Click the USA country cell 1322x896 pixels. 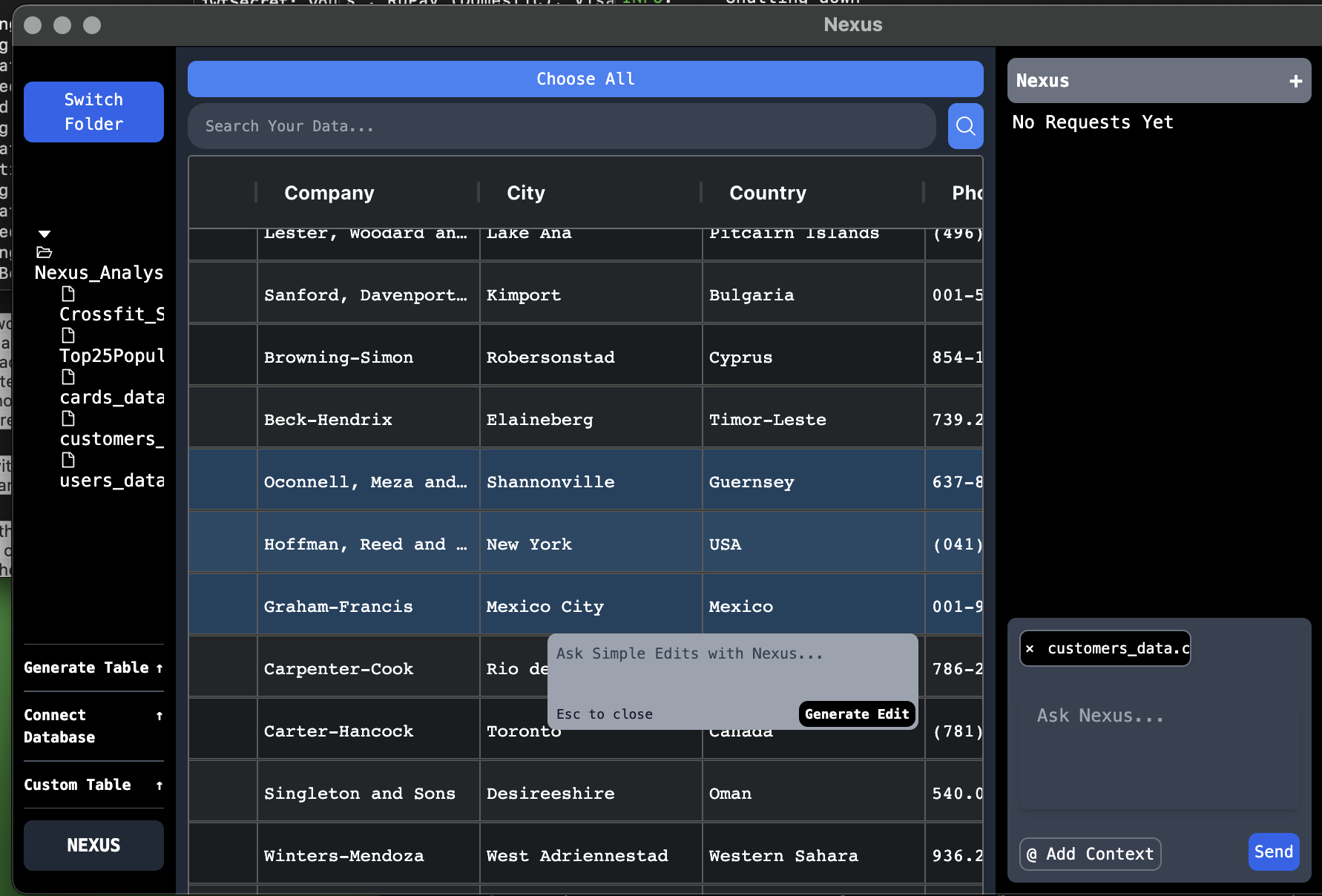(x=813, y=544)
